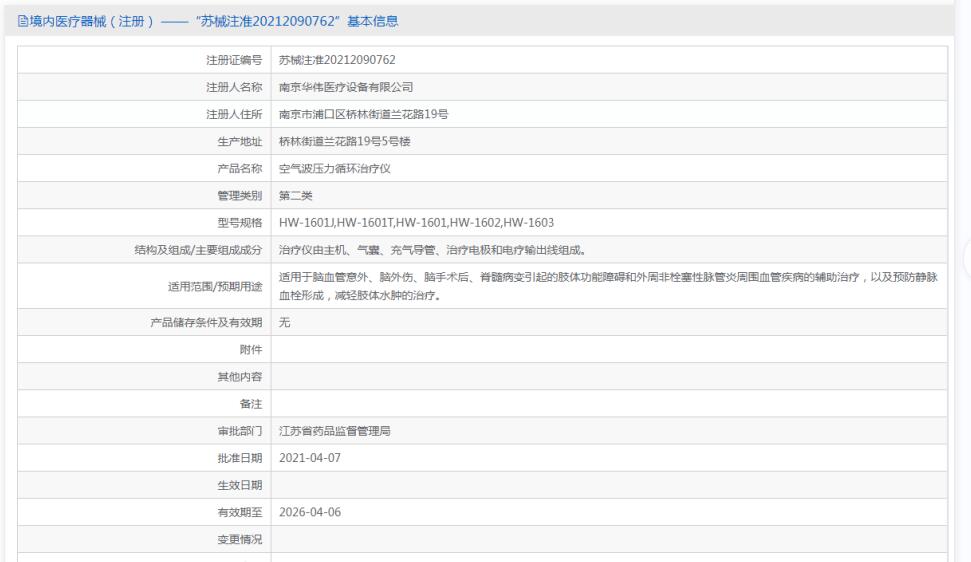Select the 注册证编号 label
This screenshot has width=971, height=562.
coord(234,60)
